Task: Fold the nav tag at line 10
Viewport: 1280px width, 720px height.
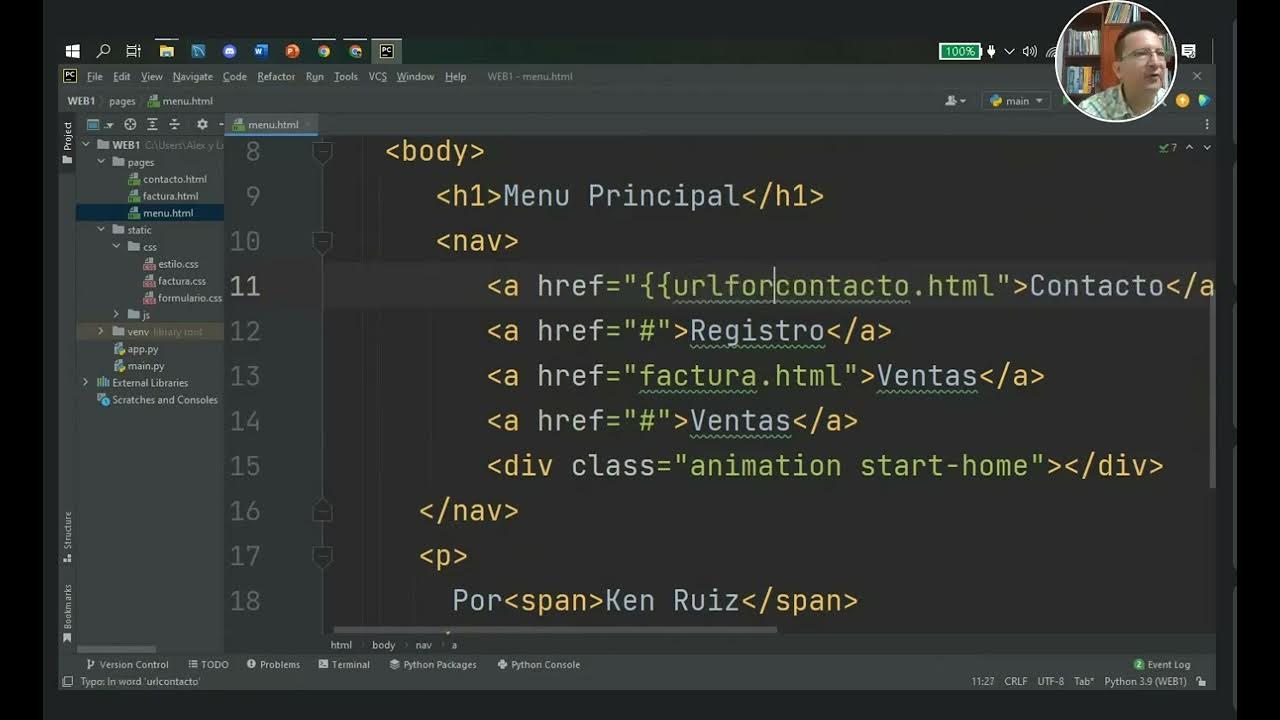Action: point(322,241)
